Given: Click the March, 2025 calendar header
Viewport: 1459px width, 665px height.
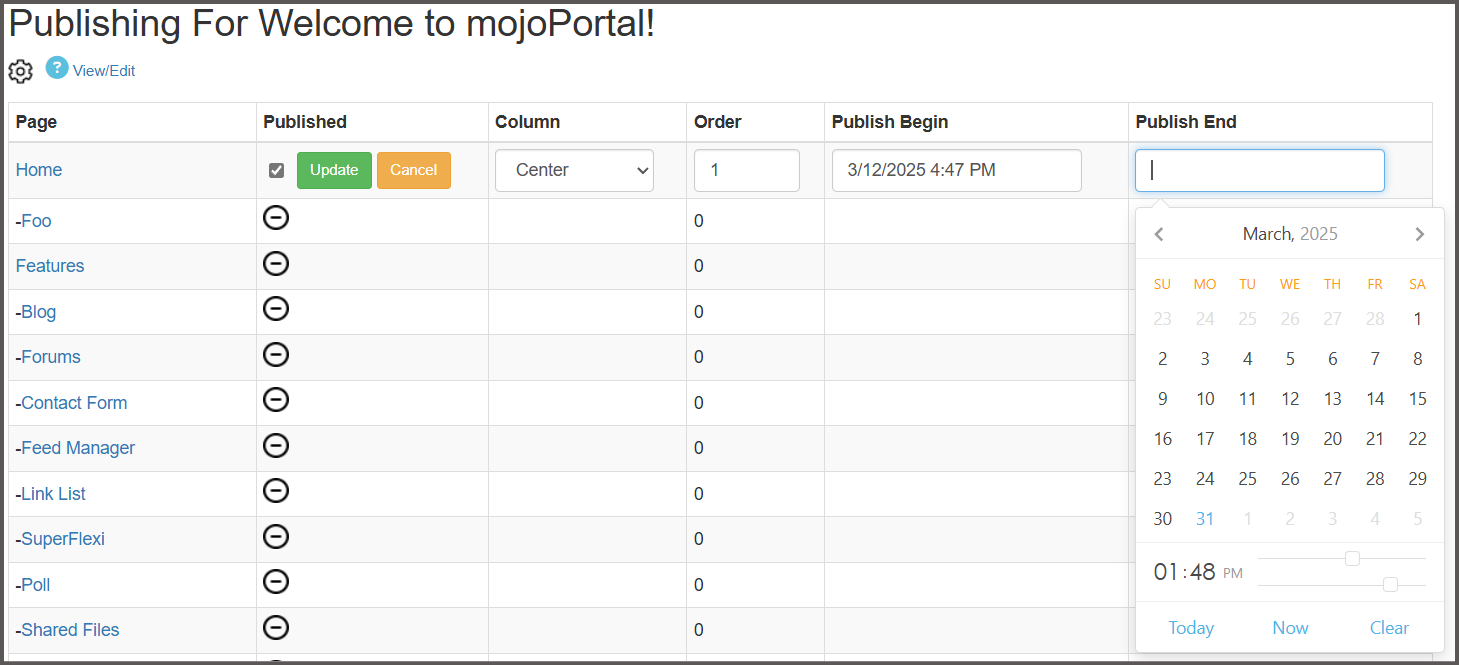Looking at the screenshot, I should (x=1289, y=234).
